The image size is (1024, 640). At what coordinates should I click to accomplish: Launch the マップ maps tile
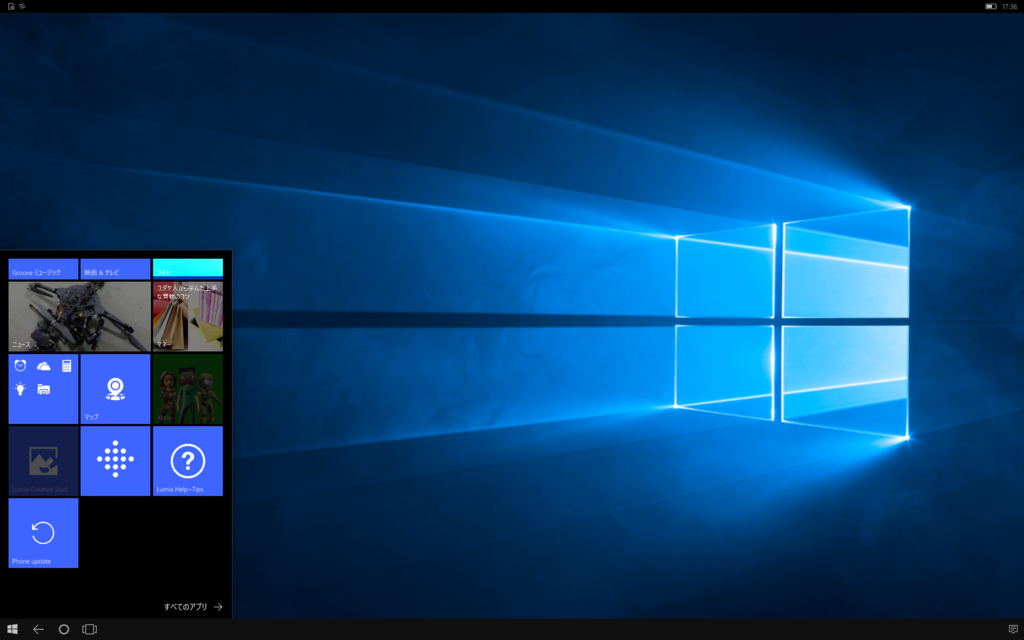[116, 389]
